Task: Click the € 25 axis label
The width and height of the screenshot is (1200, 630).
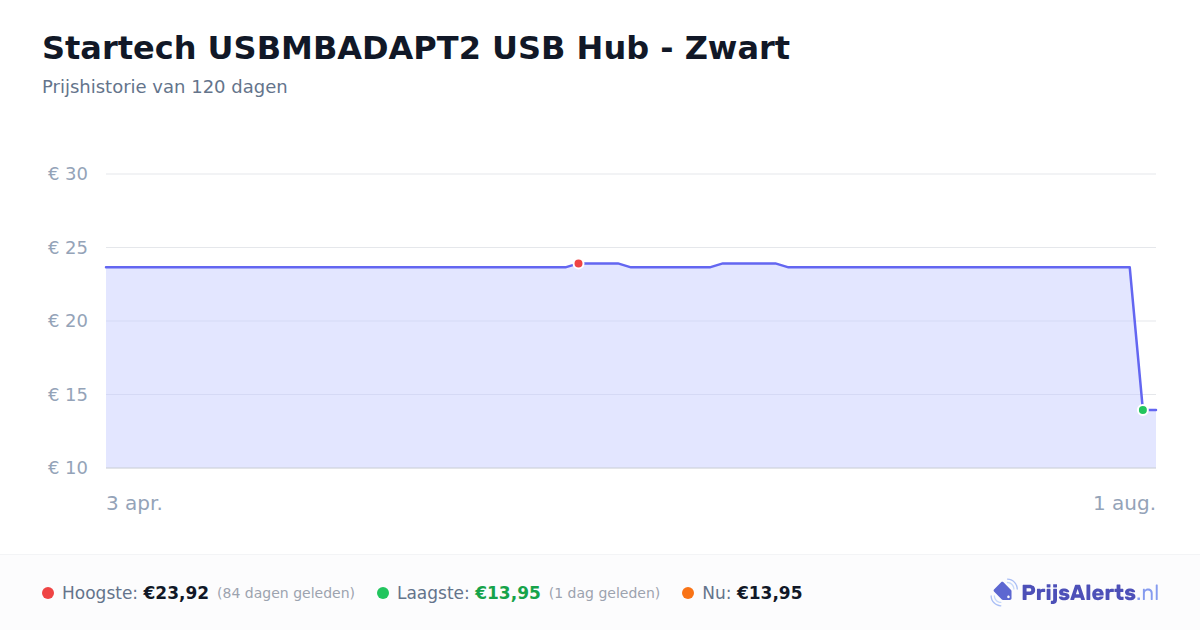Action: click(x=68, y=248)
